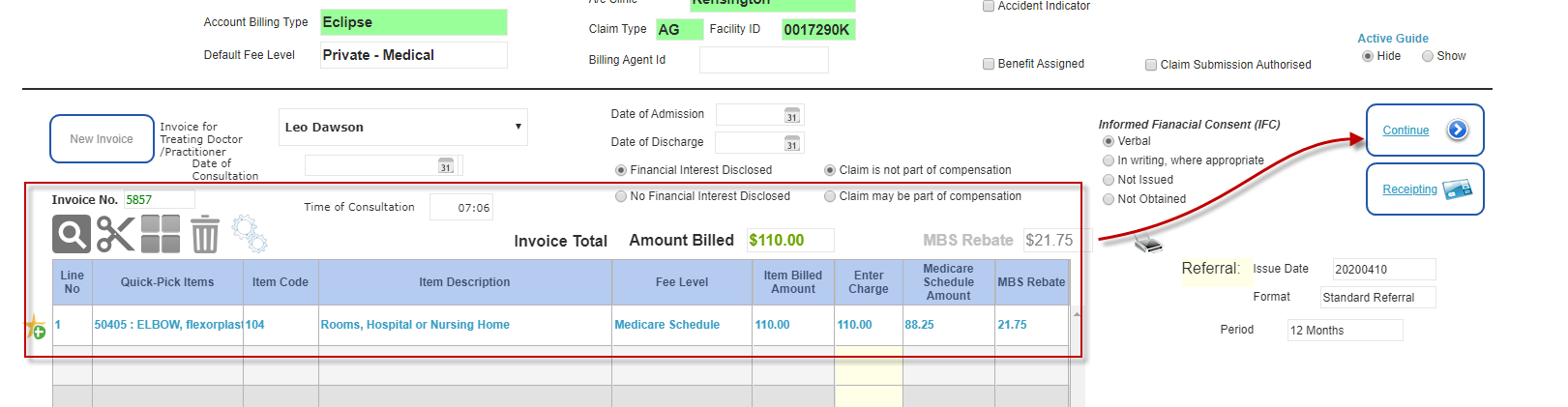
Task: Open the referral Period 12 Months field
Action: pos(1345,331)
